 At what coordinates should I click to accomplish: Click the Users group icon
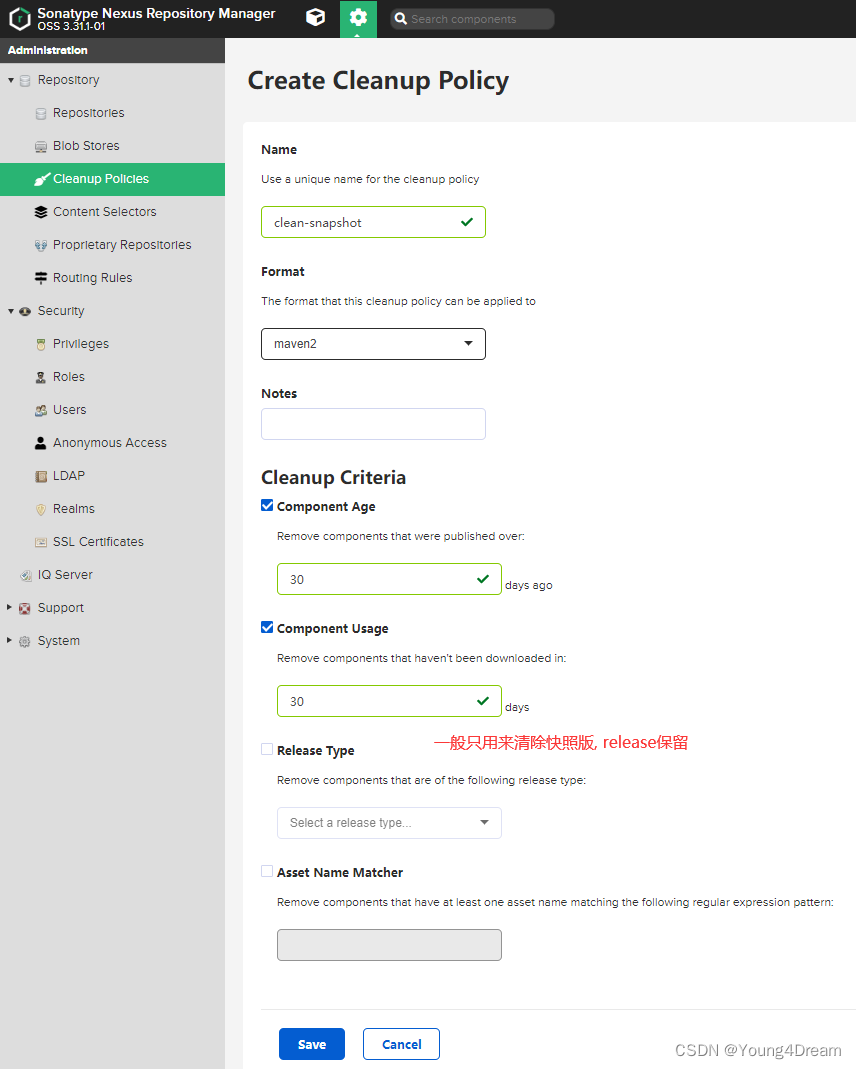coord(41,410)
